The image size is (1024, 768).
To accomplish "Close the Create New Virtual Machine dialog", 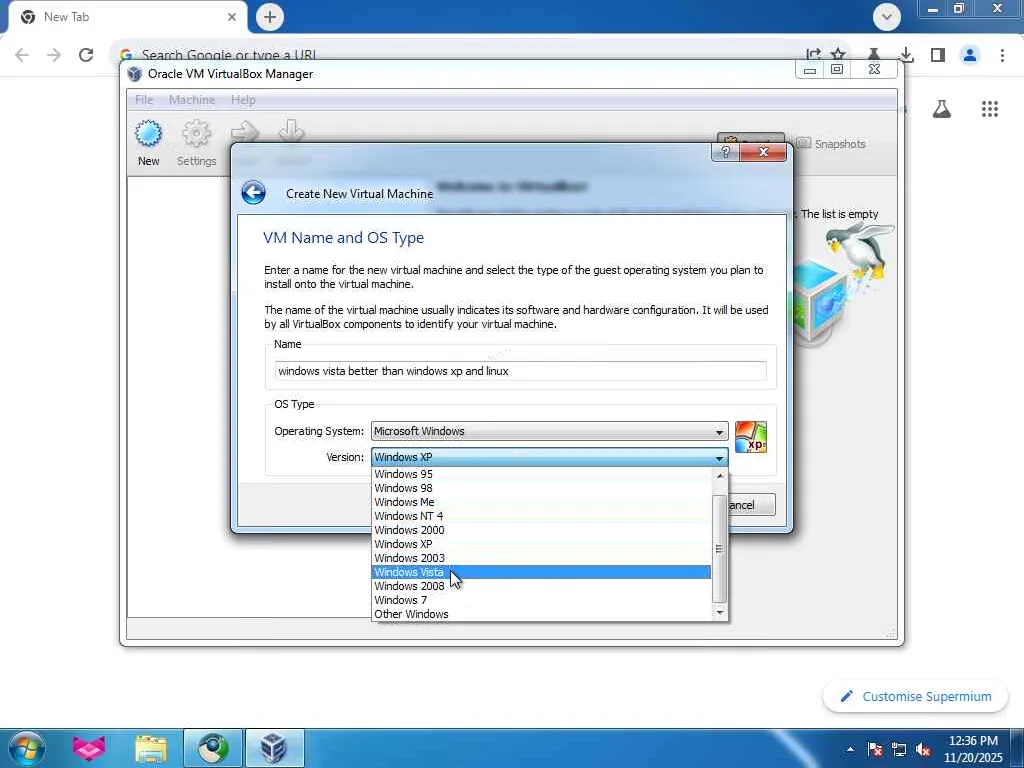I will coord(763,152).
